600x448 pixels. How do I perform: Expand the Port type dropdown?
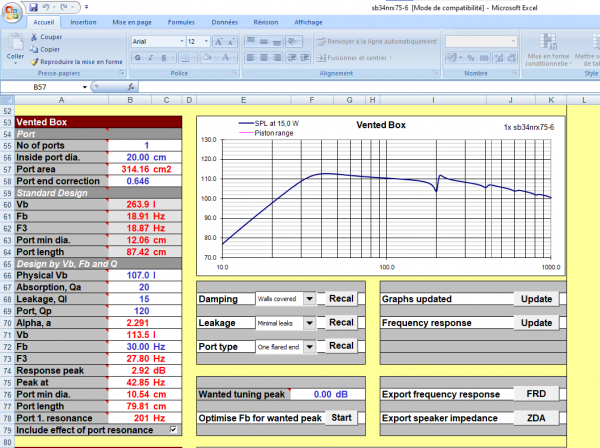[x=309, y=346]
